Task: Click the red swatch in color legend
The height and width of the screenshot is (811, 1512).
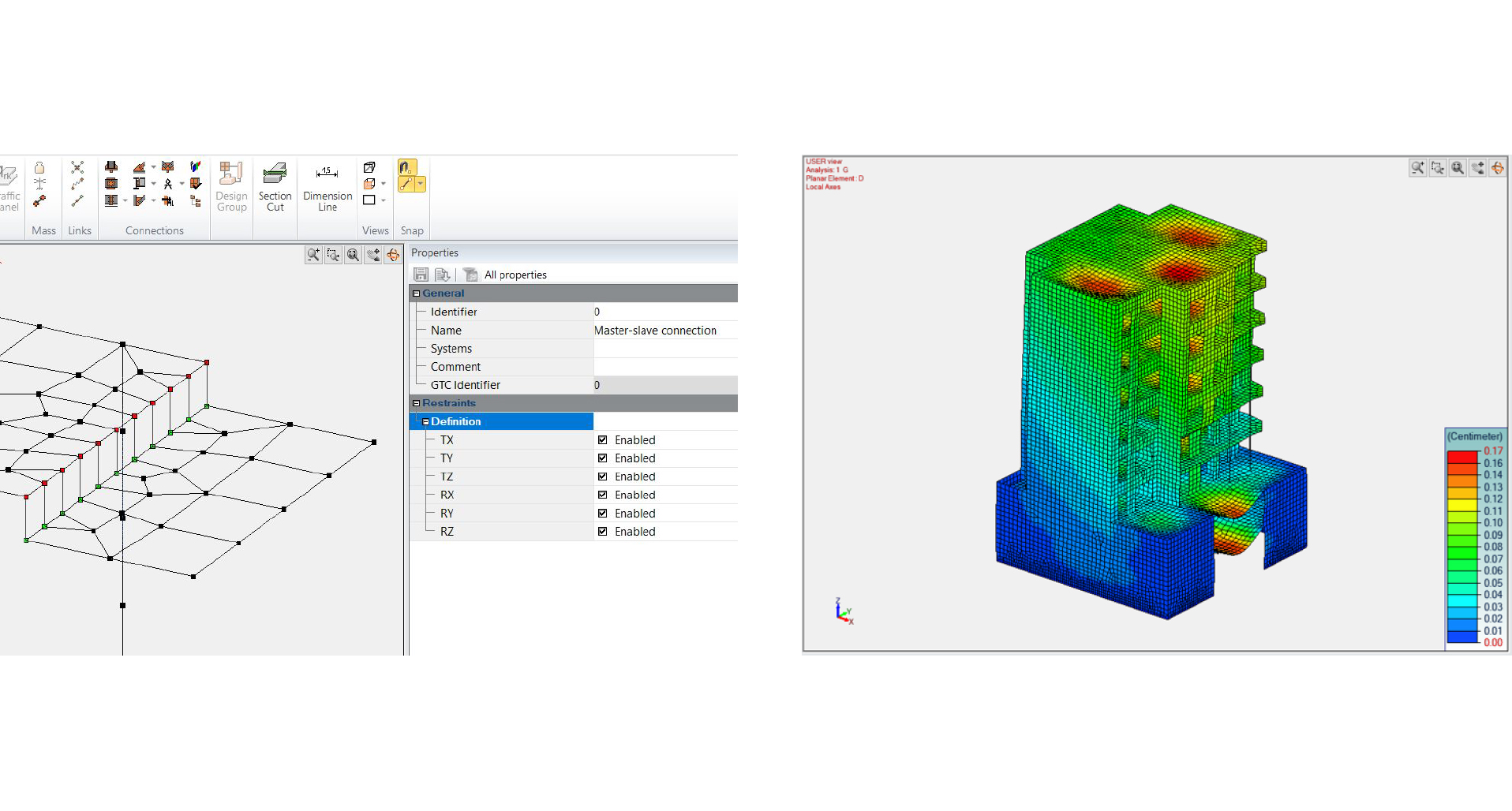Action: (1461, 457)
